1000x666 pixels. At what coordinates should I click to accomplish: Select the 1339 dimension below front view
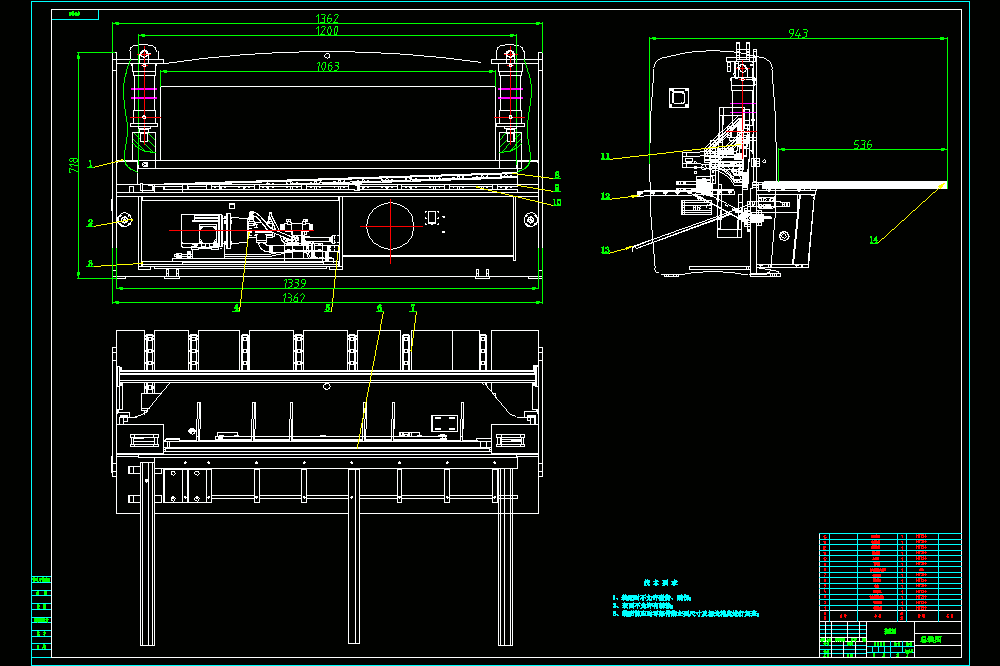[x=295, y=283]
